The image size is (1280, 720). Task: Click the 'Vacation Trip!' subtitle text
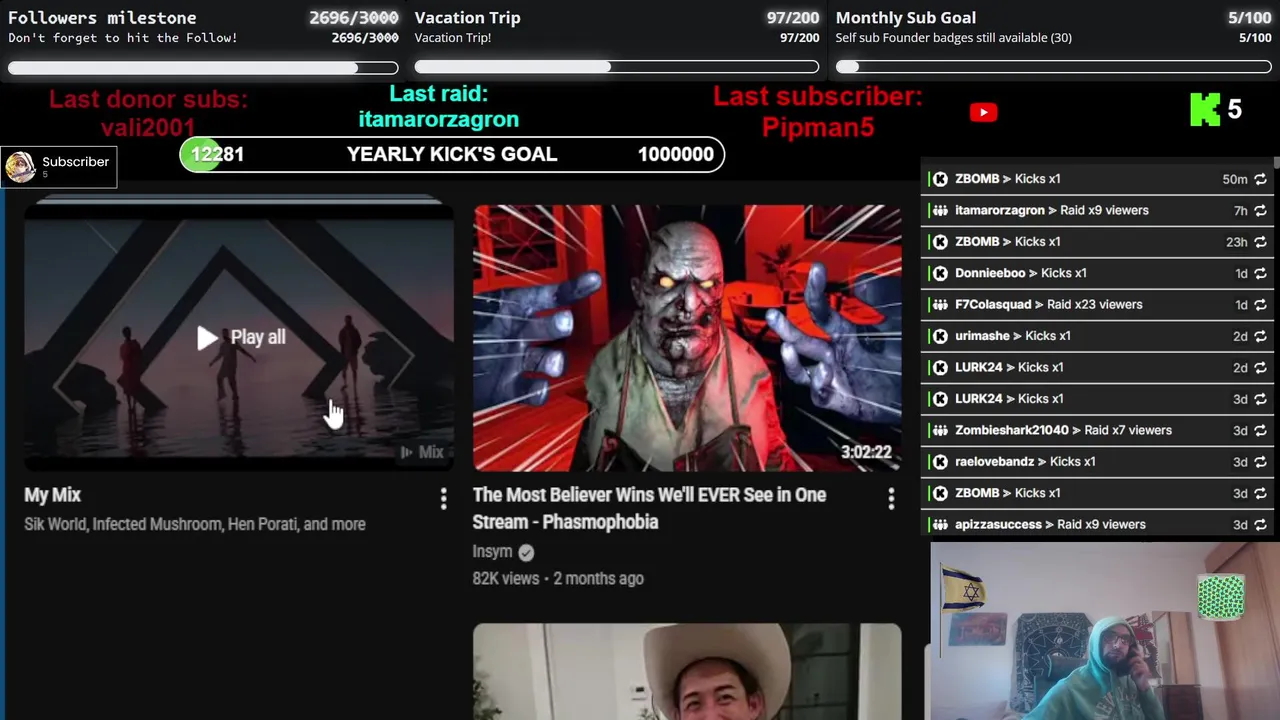click(x=453, y=38)
